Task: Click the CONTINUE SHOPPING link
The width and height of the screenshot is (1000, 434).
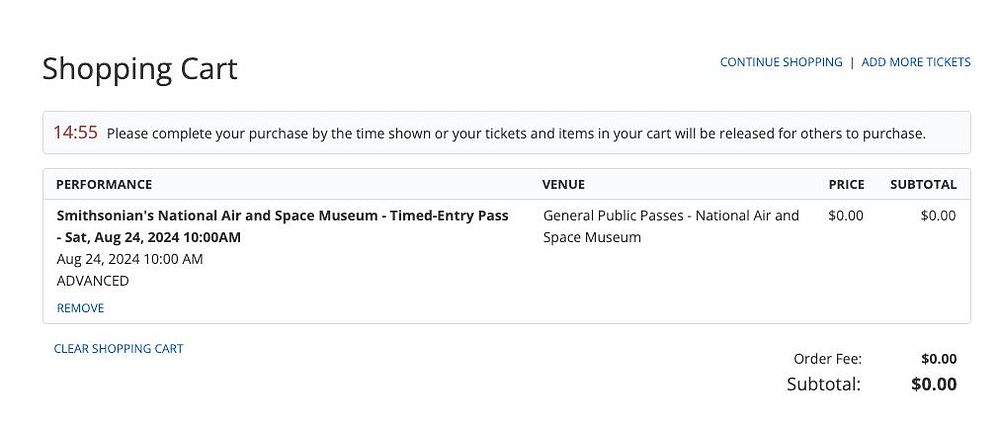Action: pyautogui.click(x=781, y=62)
